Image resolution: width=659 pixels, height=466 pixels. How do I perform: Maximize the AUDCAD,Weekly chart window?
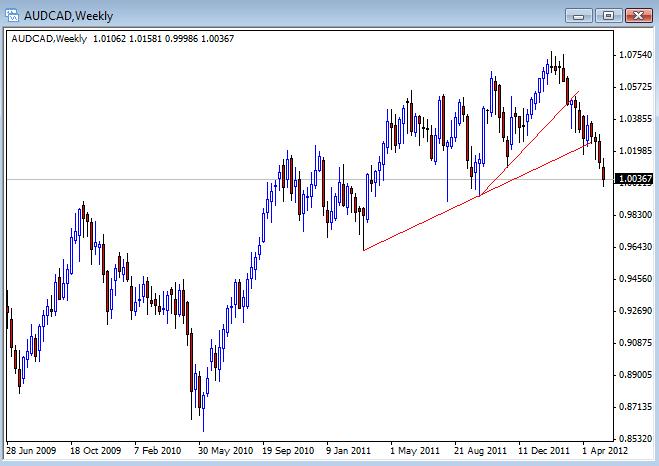coord(608,16)
